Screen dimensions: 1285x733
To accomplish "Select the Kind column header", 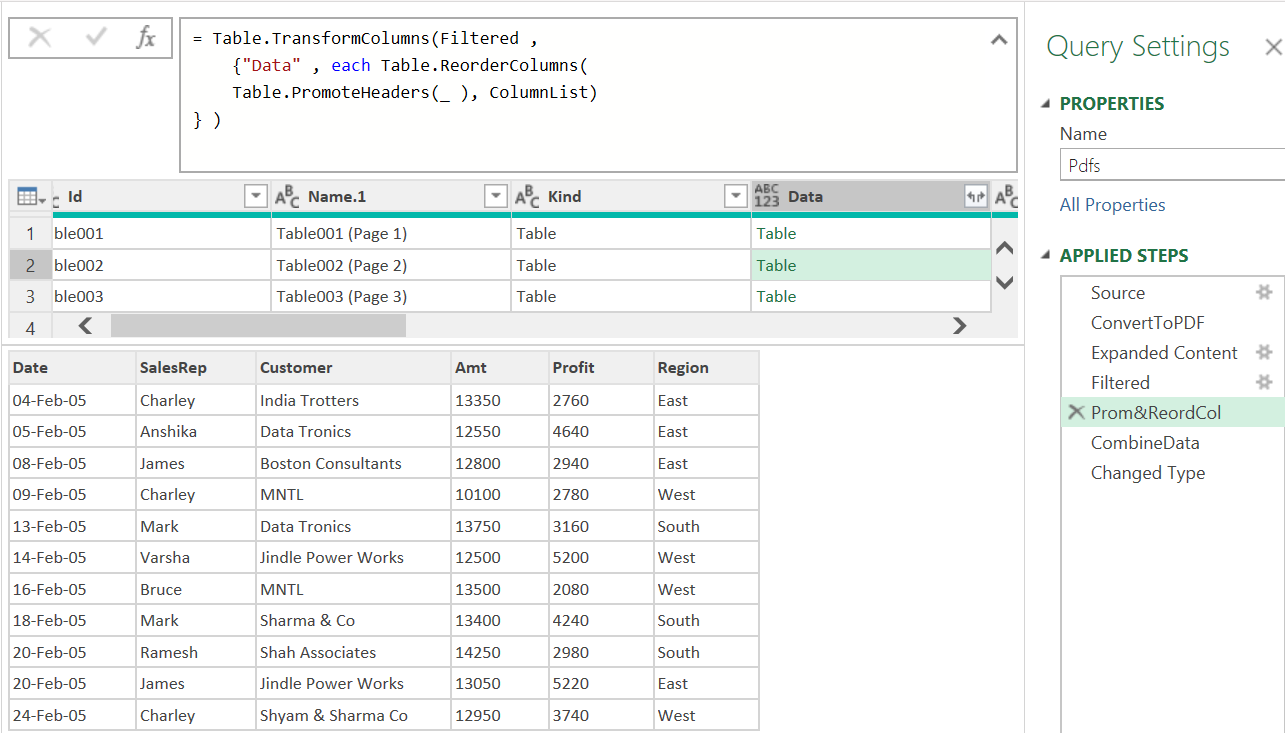I will (631, 197).
